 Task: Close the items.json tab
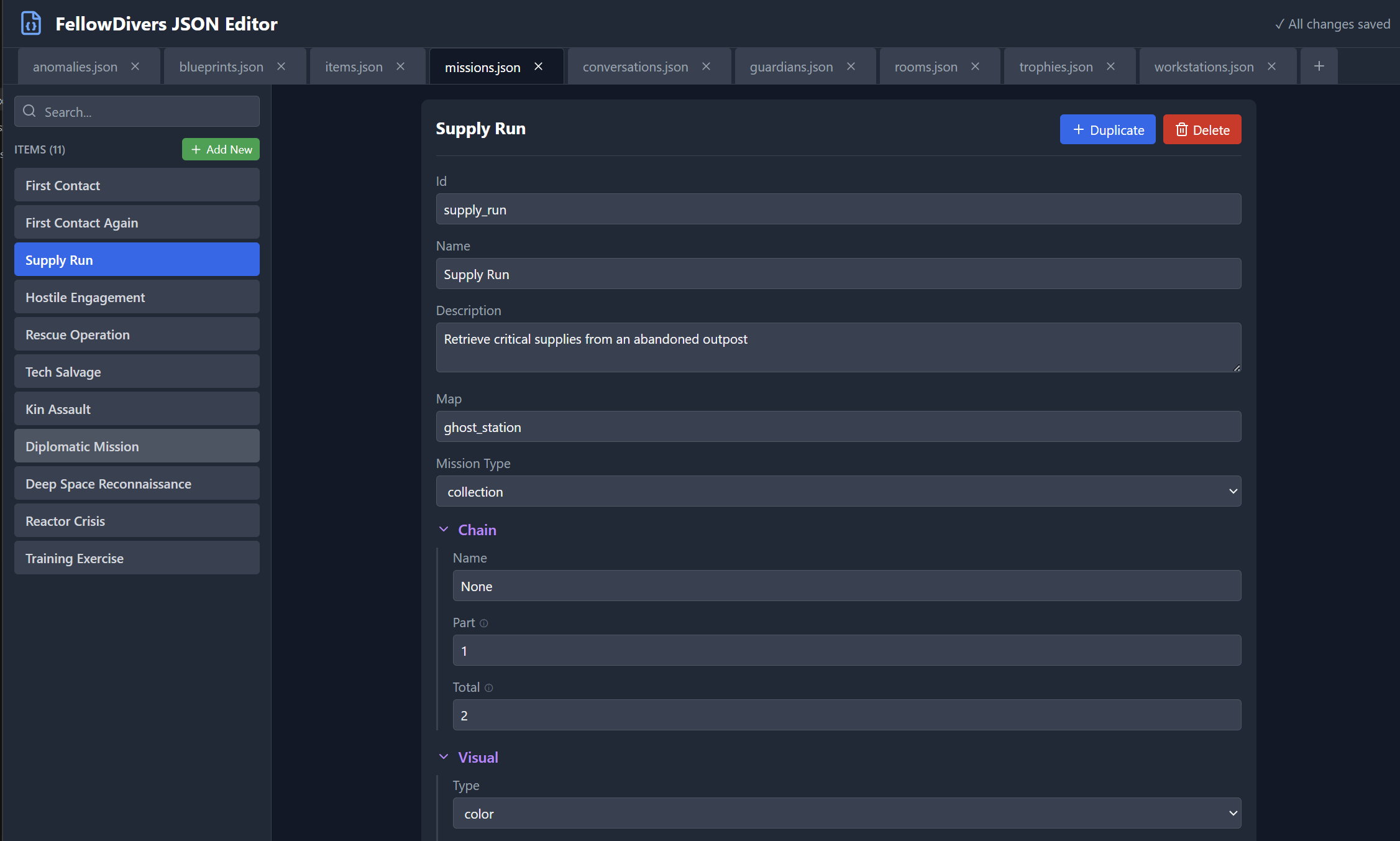click(401, 66)
